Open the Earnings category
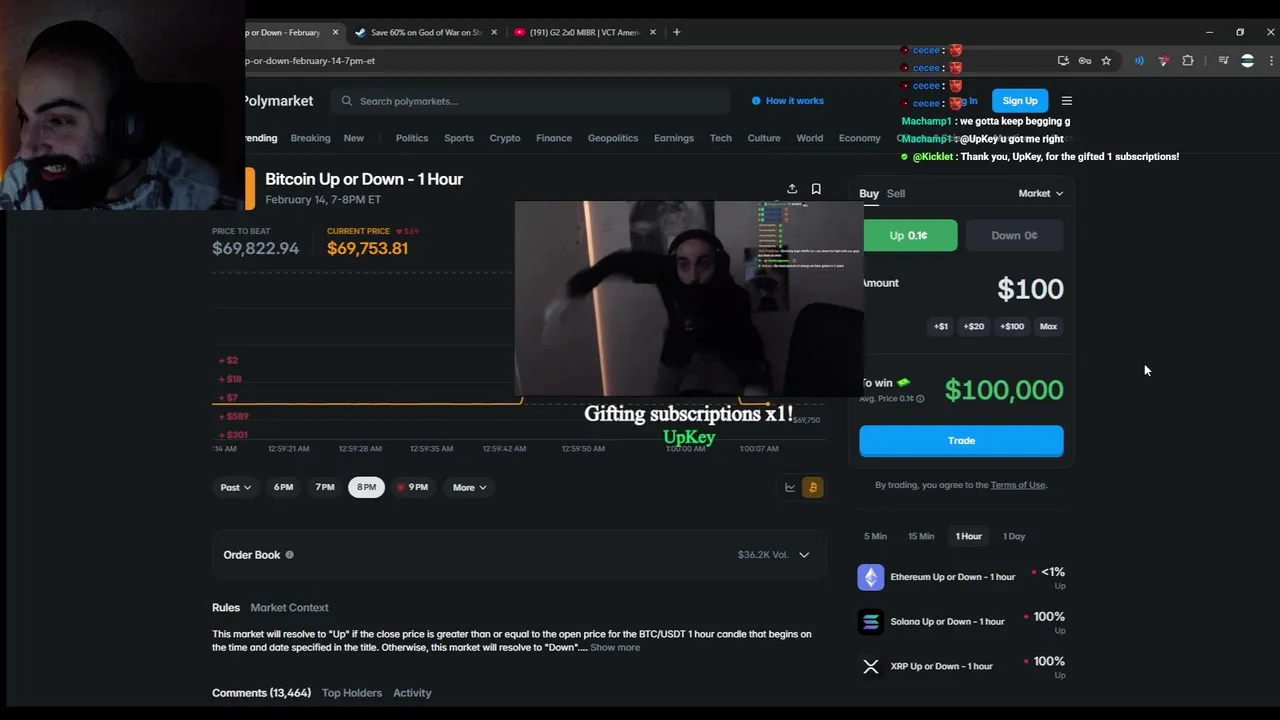1280x720 pixels. 674,138
